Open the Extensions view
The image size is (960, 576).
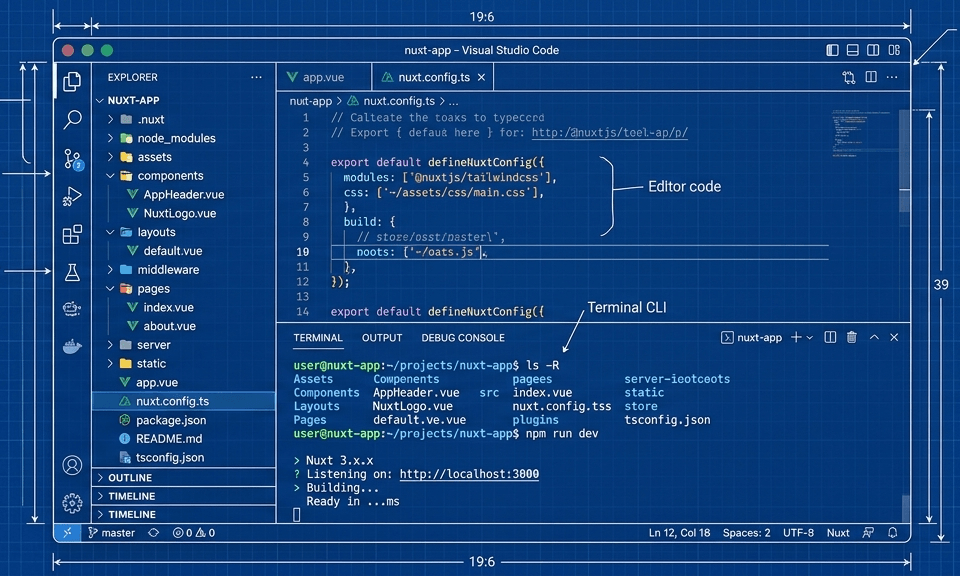click(x=72, y=234)
